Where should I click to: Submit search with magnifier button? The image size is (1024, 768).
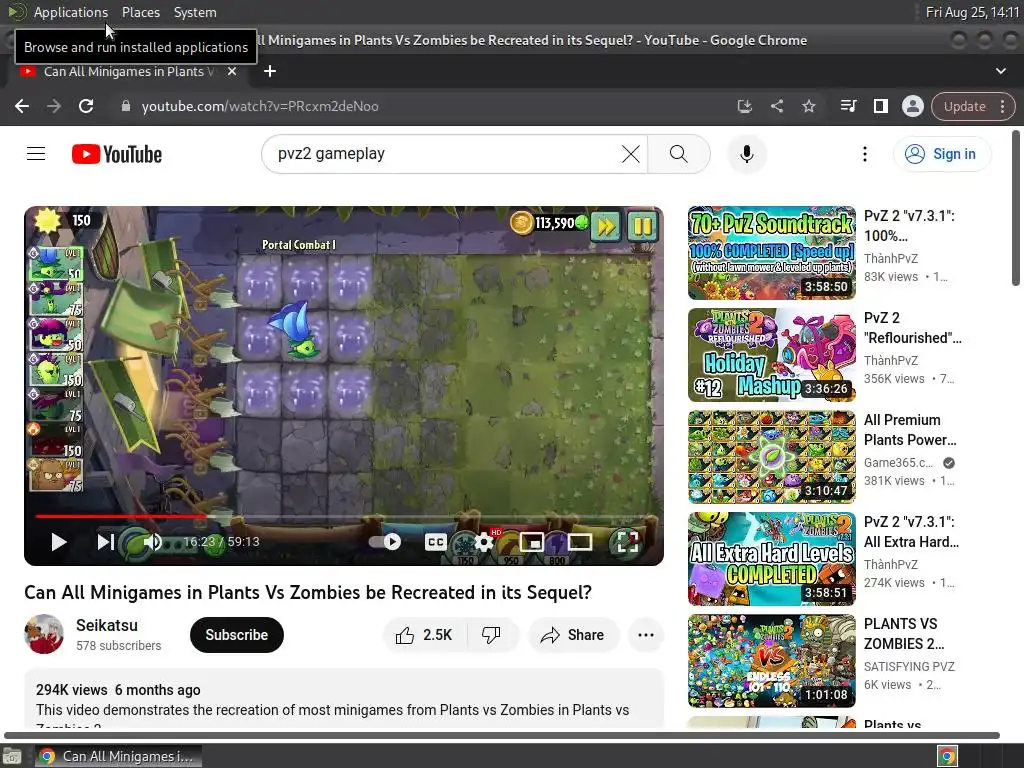(679, 154)
